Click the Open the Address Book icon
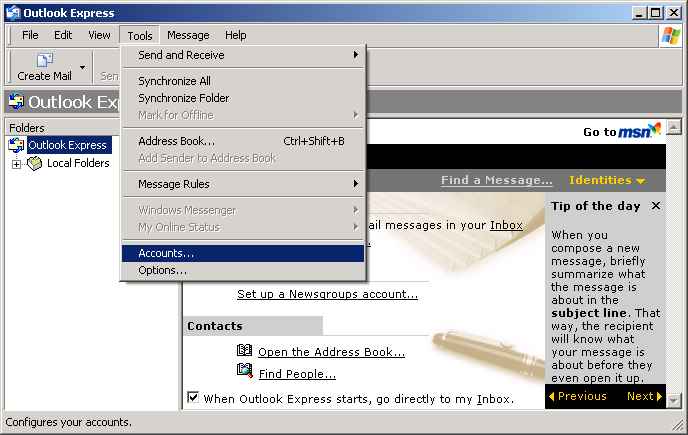This screenshot has height=435, width=688. 244,350
